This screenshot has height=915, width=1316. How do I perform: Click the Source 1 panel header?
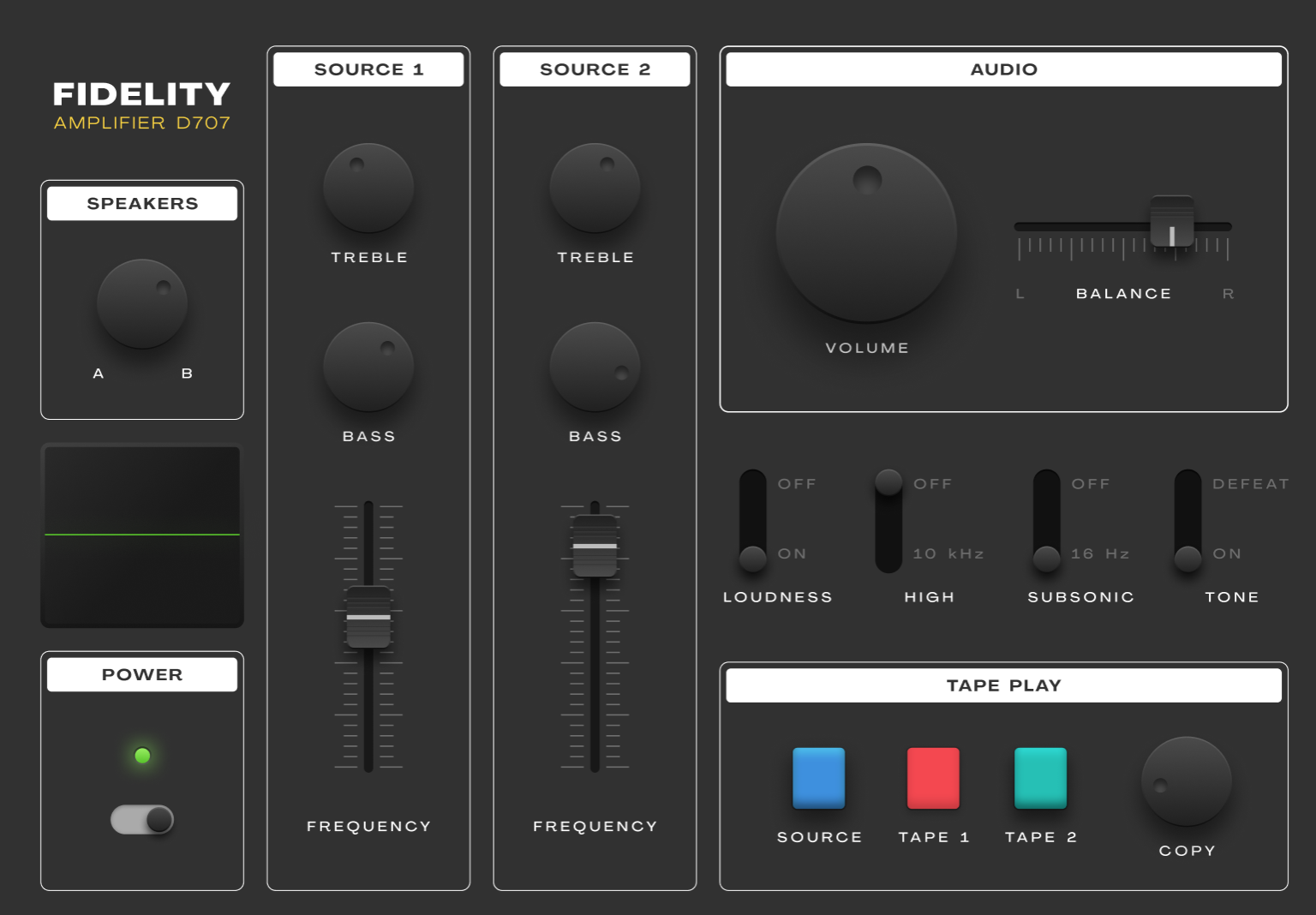368,69
